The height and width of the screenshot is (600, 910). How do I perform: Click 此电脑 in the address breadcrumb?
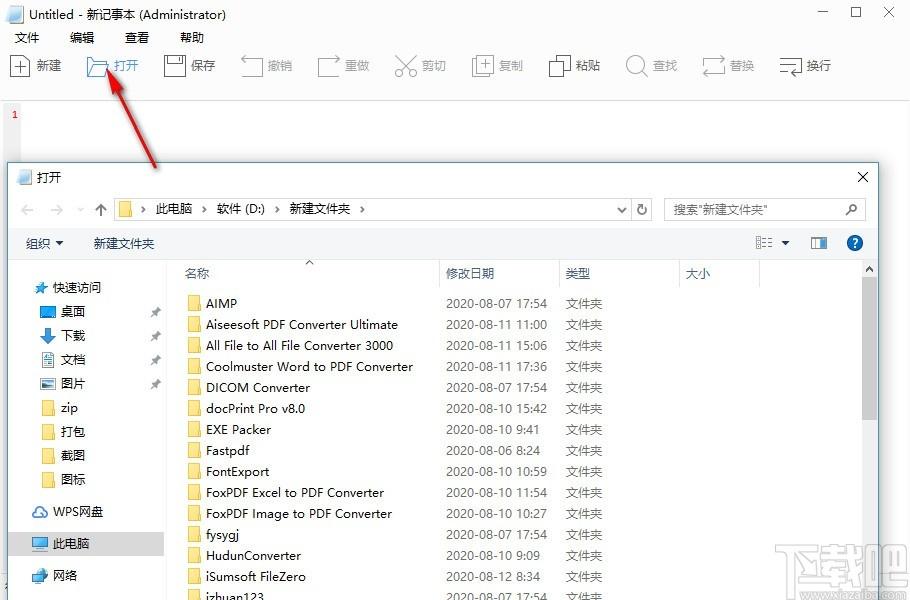pos(174,209)
